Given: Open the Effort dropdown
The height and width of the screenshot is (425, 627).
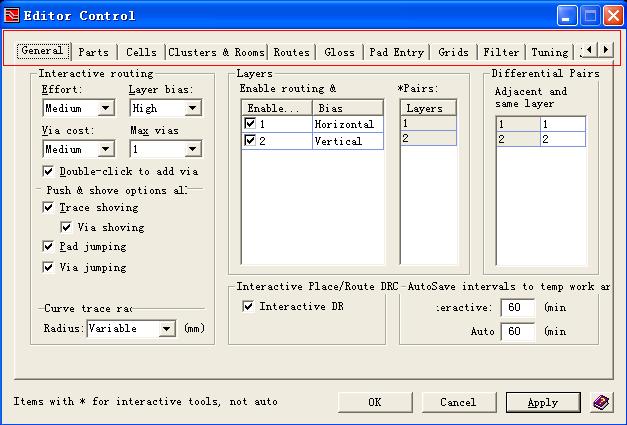Looking at the screenshot, I should [x=105, y=108].
